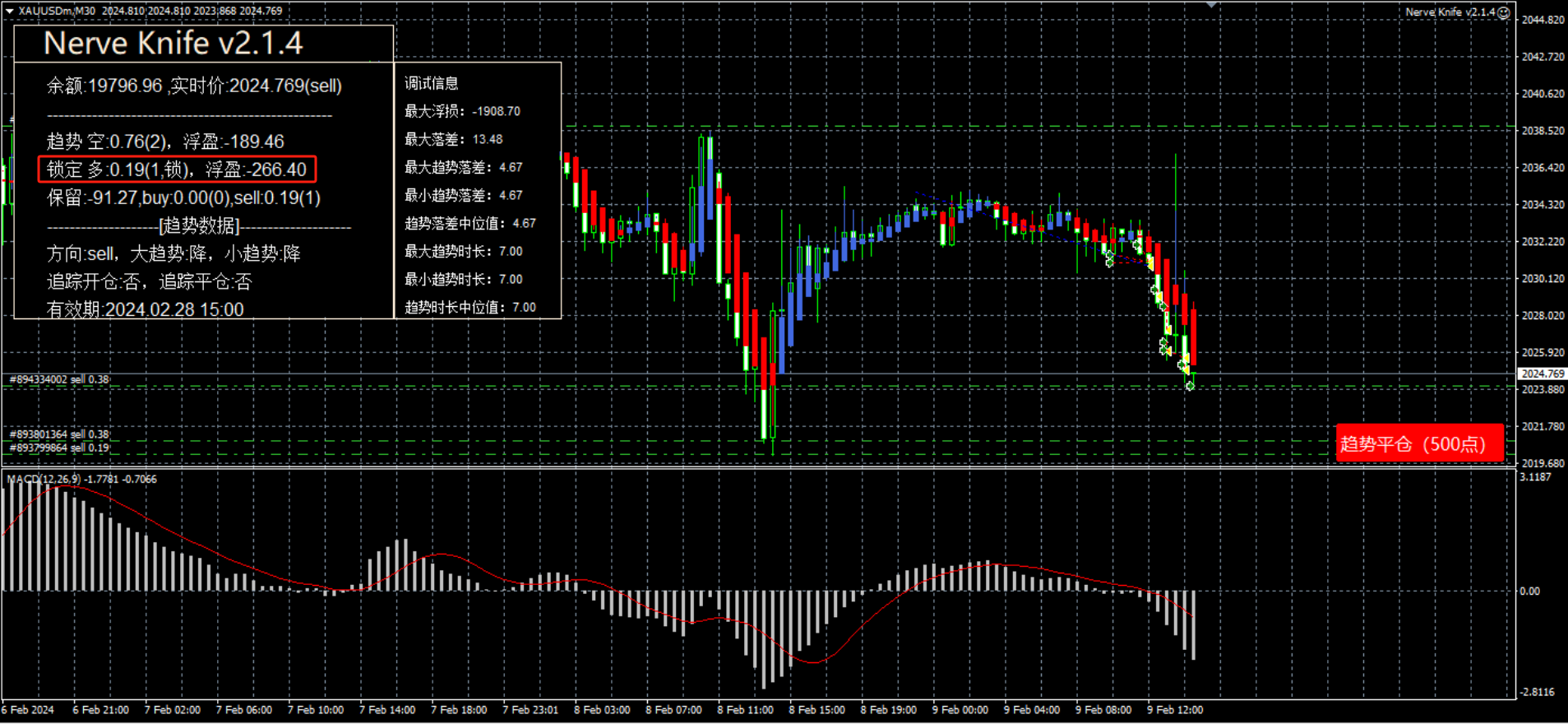
Task: Click the chart shift triangle marker at top
Action: point(1211,5)
